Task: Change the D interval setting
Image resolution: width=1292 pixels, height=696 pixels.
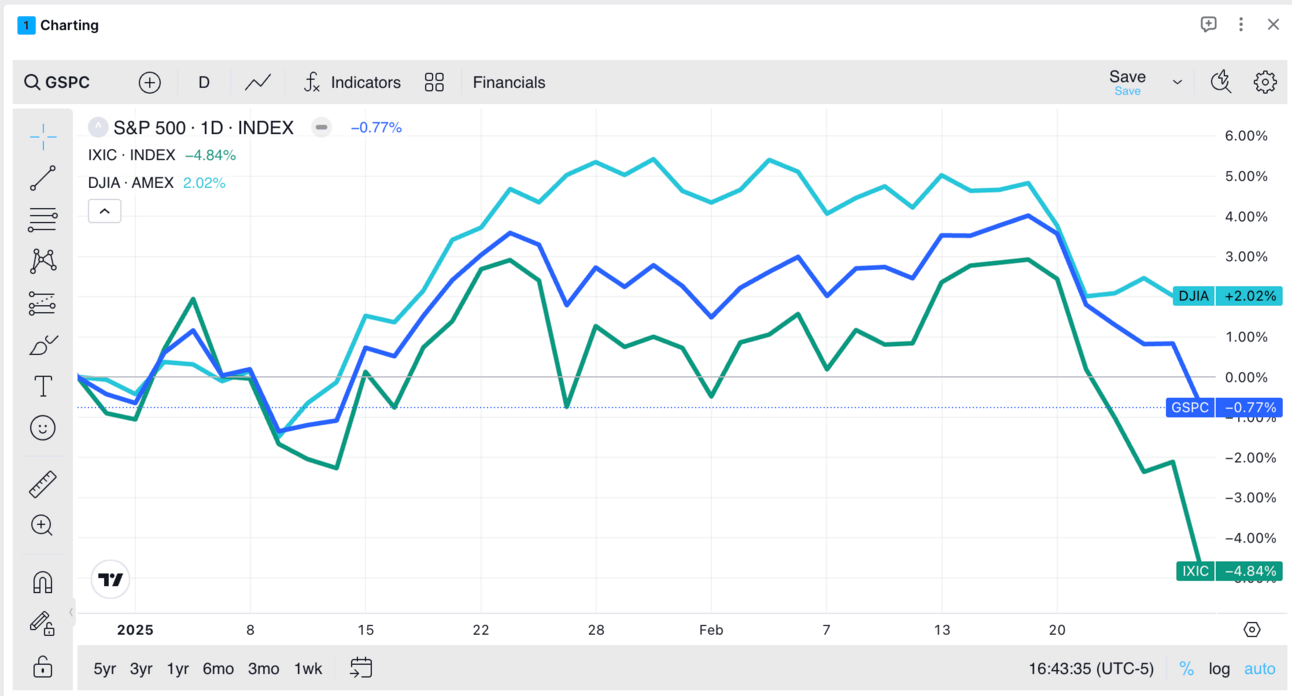Action: pos(204,83)
